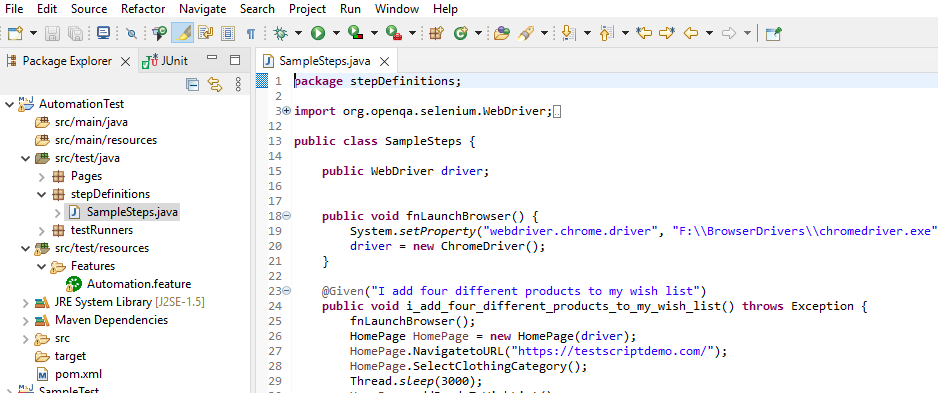
Task: Select pom.xml in Package Explorer
Action: tap(78, 374)
